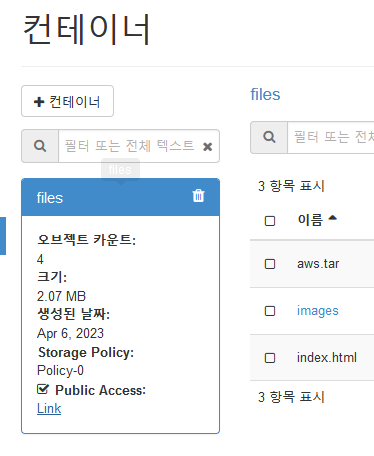Open the files breadcrumb link
This screenshot has width=374, height=456.
tap(265, 94)
